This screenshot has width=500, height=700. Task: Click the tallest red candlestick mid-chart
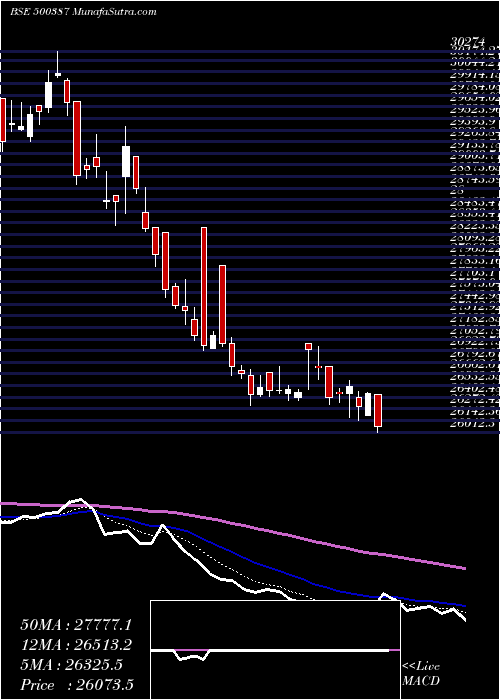[204, 287]
